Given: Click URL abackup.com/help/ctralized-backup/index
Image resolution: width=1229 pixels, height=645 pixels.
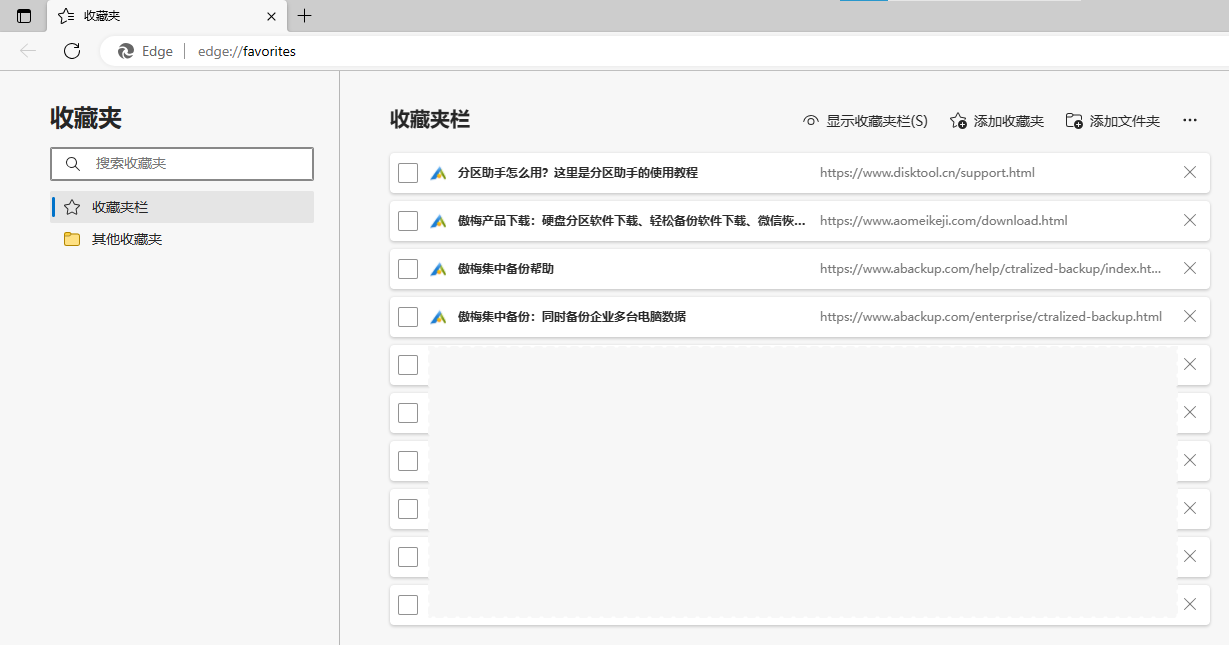Looking at the screenshot, I should tap(991, 269).
